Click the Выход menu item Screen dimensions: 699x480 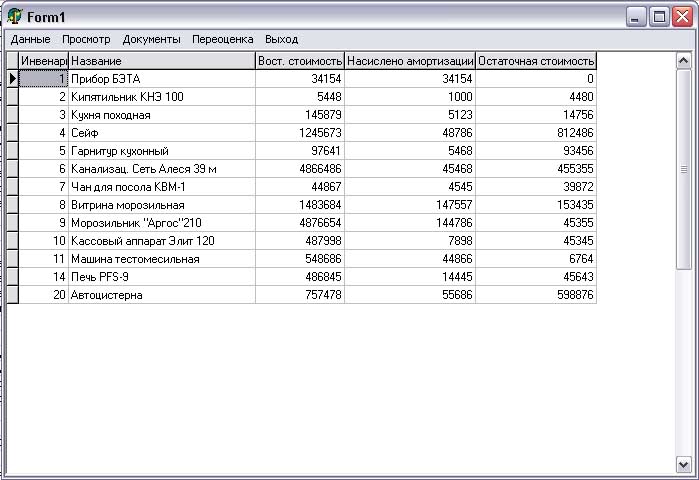tap(281, 39)
